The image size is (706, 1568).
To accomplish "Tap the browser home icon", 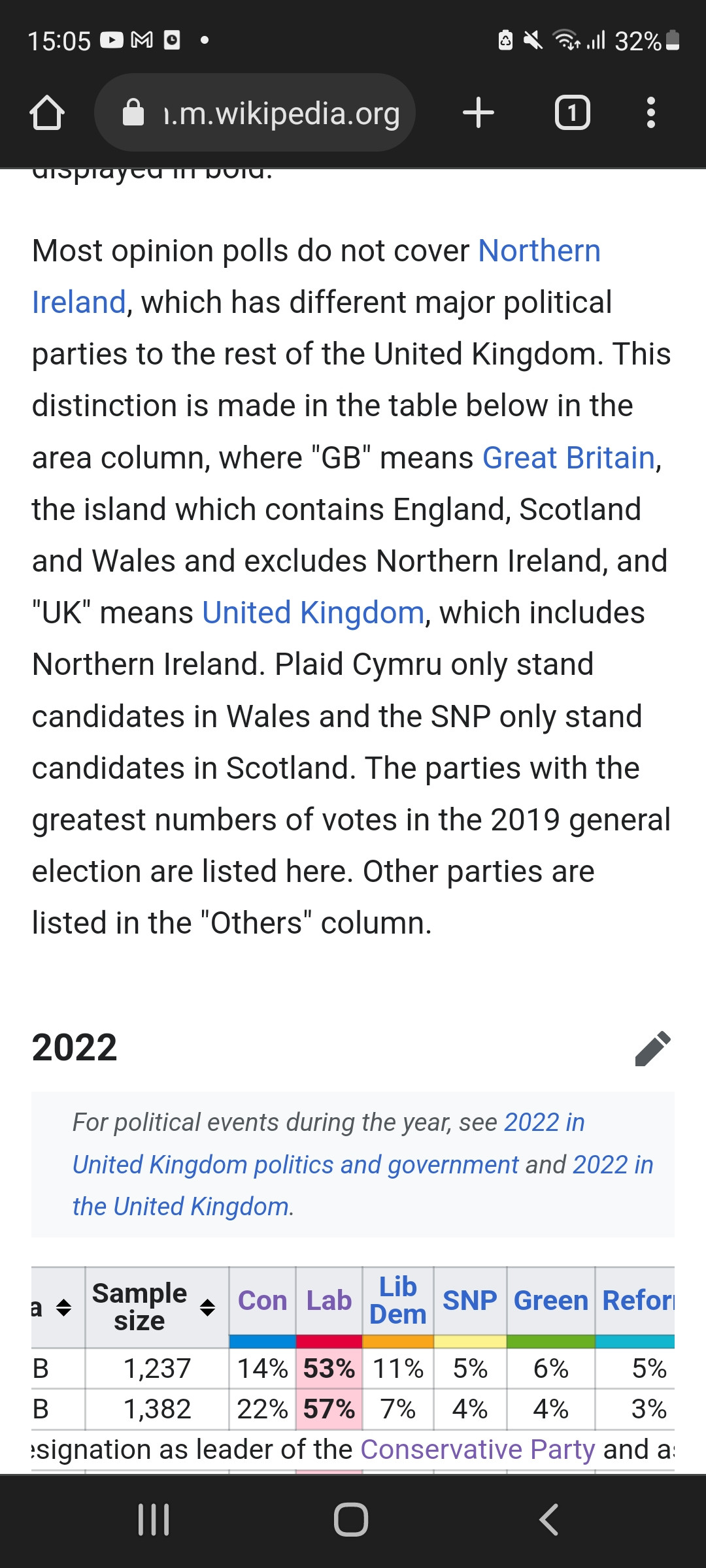I will 47,113.
